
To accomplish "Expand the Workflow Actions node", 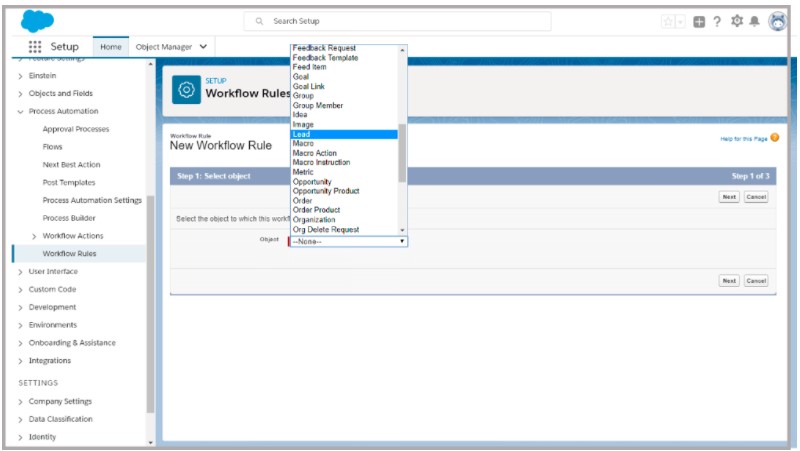I will 34,236.
